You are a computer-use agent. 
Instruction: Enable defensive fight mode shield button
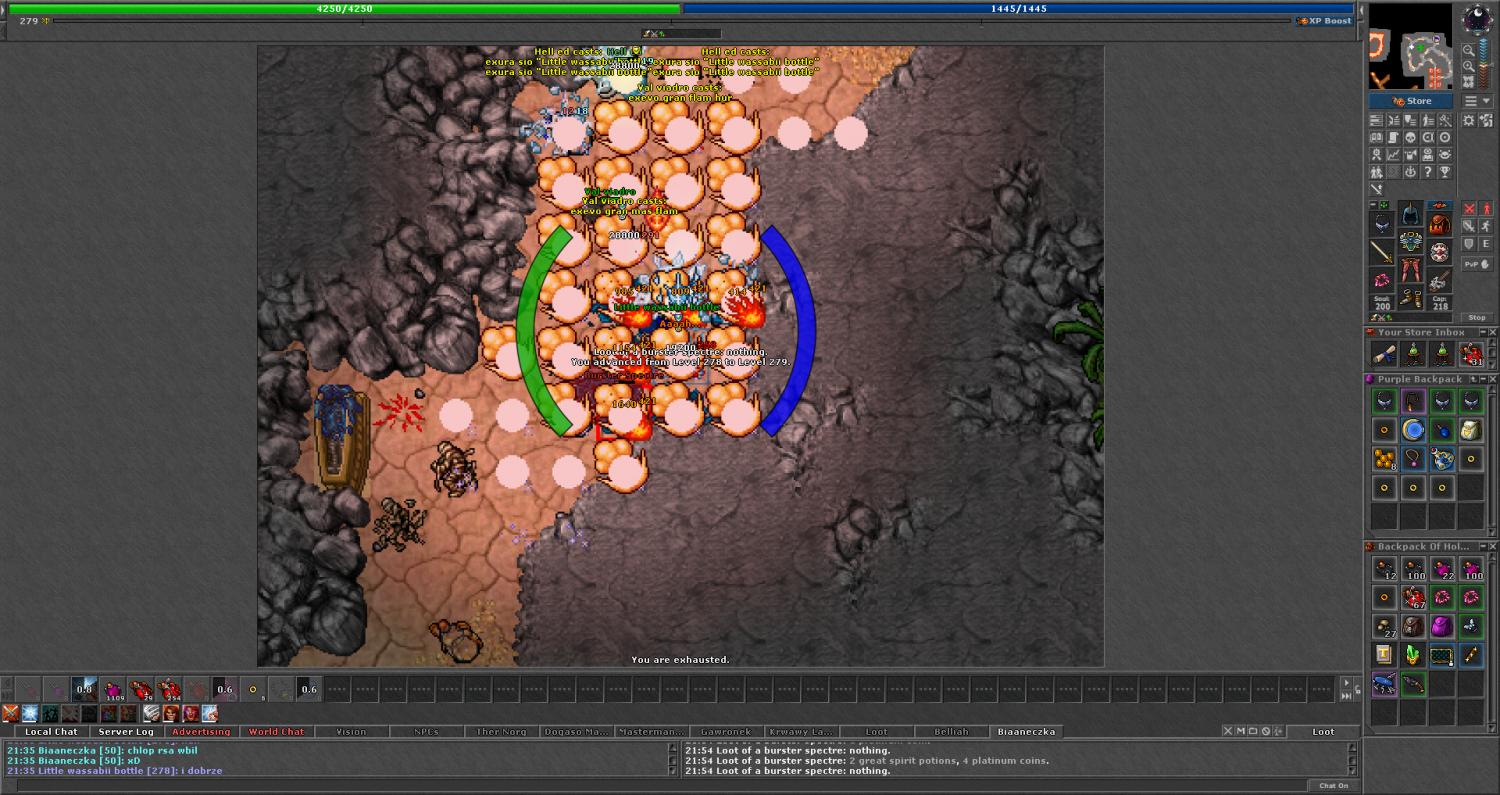[x=1469, y=244]
